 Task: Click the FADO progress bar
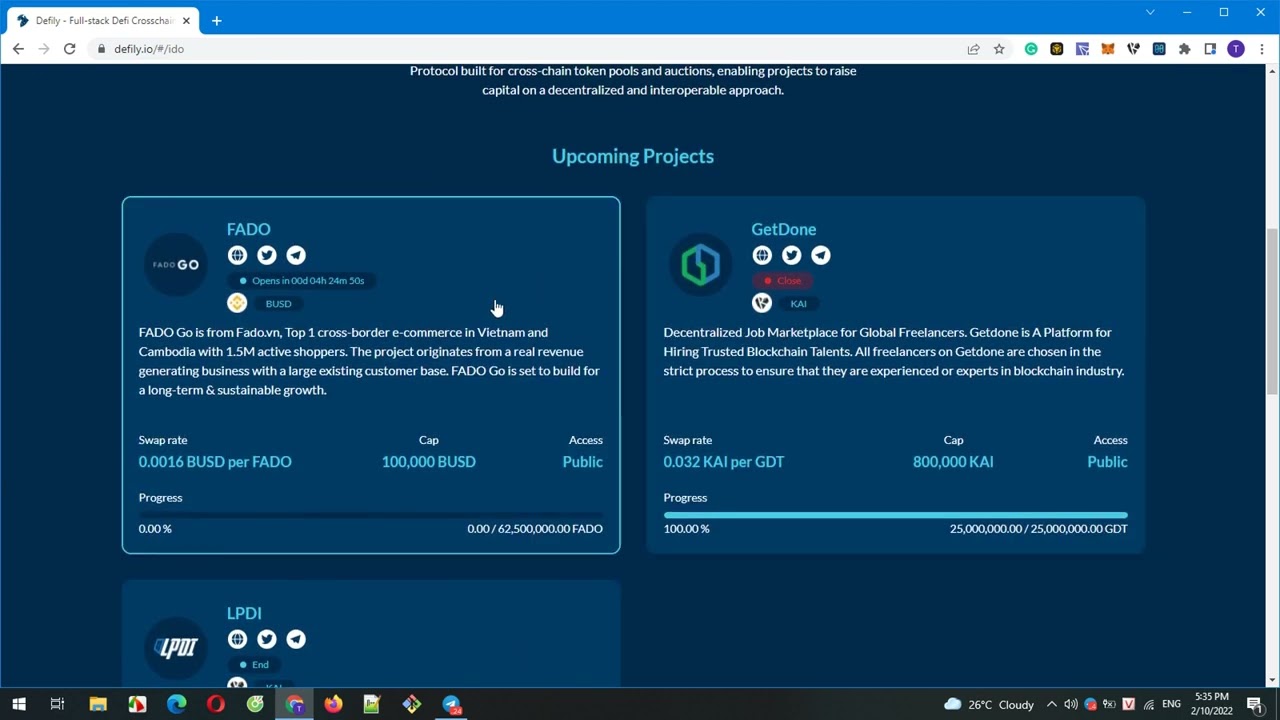click(371, 515)
